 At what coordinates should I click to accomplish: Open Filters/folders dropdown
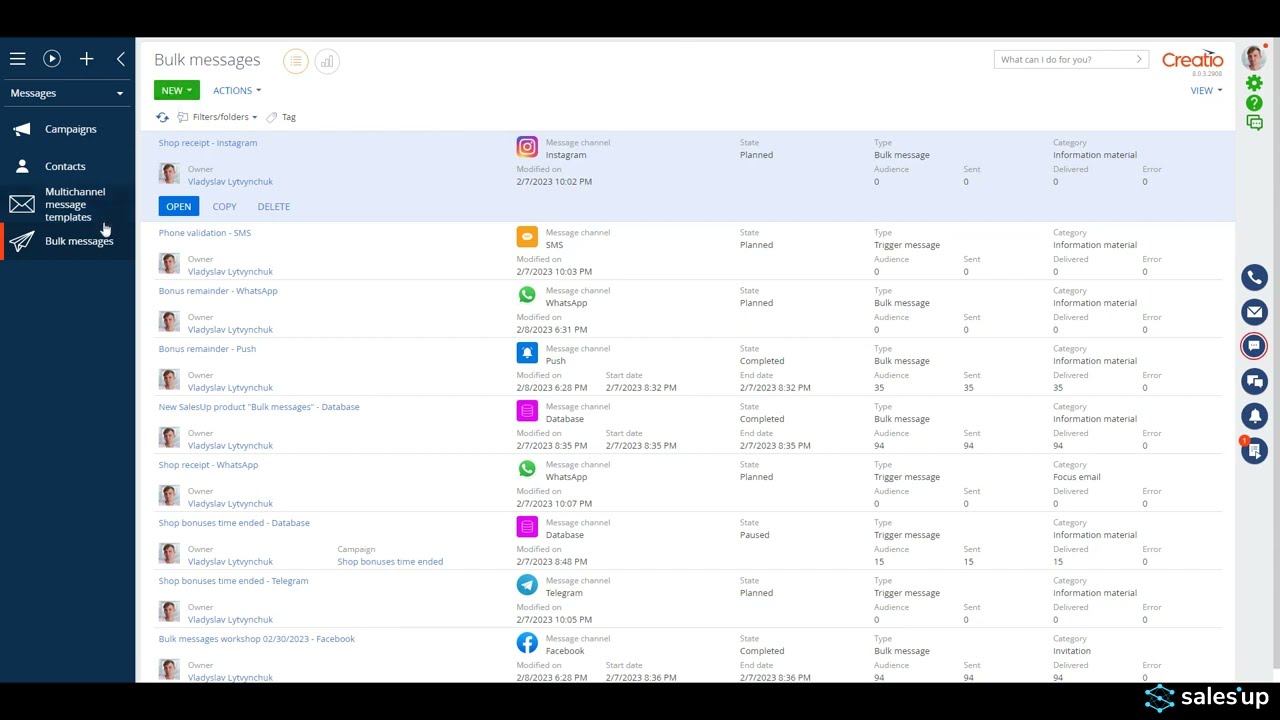pos(218,117)
